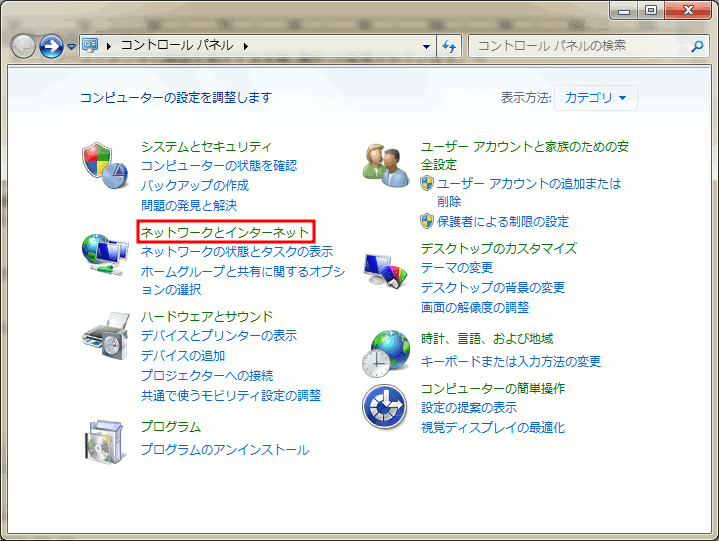719x541 pixels.
Task: Open recent pages dropdown next to navigation arrows
Action: tap(71, 47)
